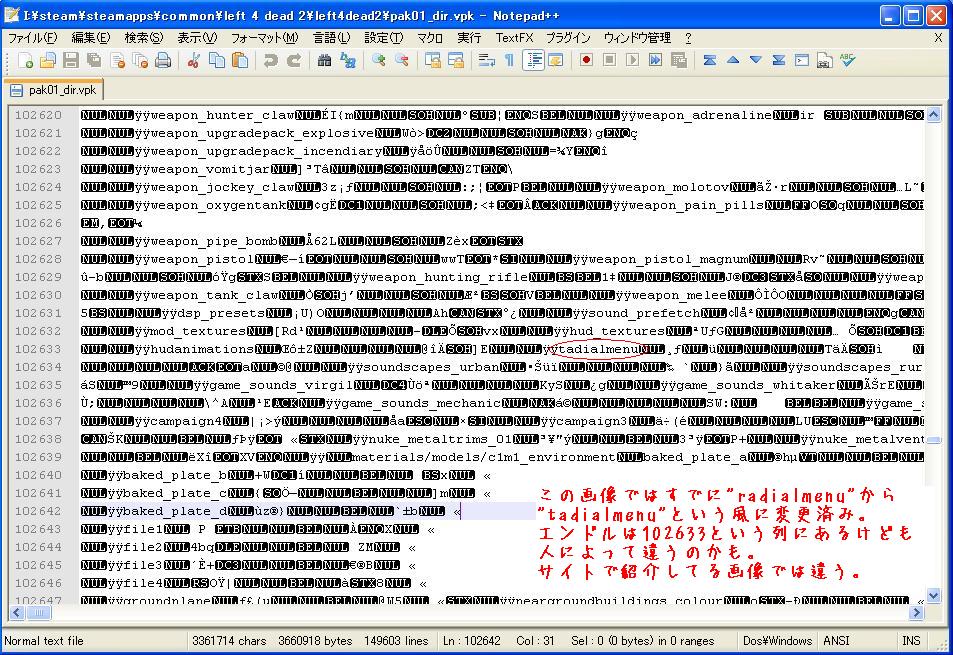
Task: Open the フォーマット(M) menu
Action: coord(264,38)
